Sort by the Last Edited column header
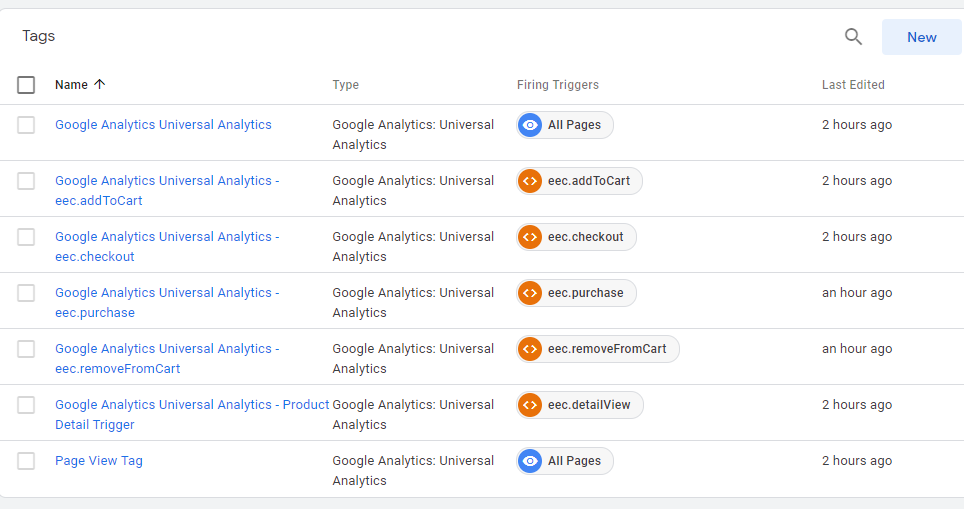The width and height of the screenshot is (964, 509). pyautogui.click(x=853, y=85)
